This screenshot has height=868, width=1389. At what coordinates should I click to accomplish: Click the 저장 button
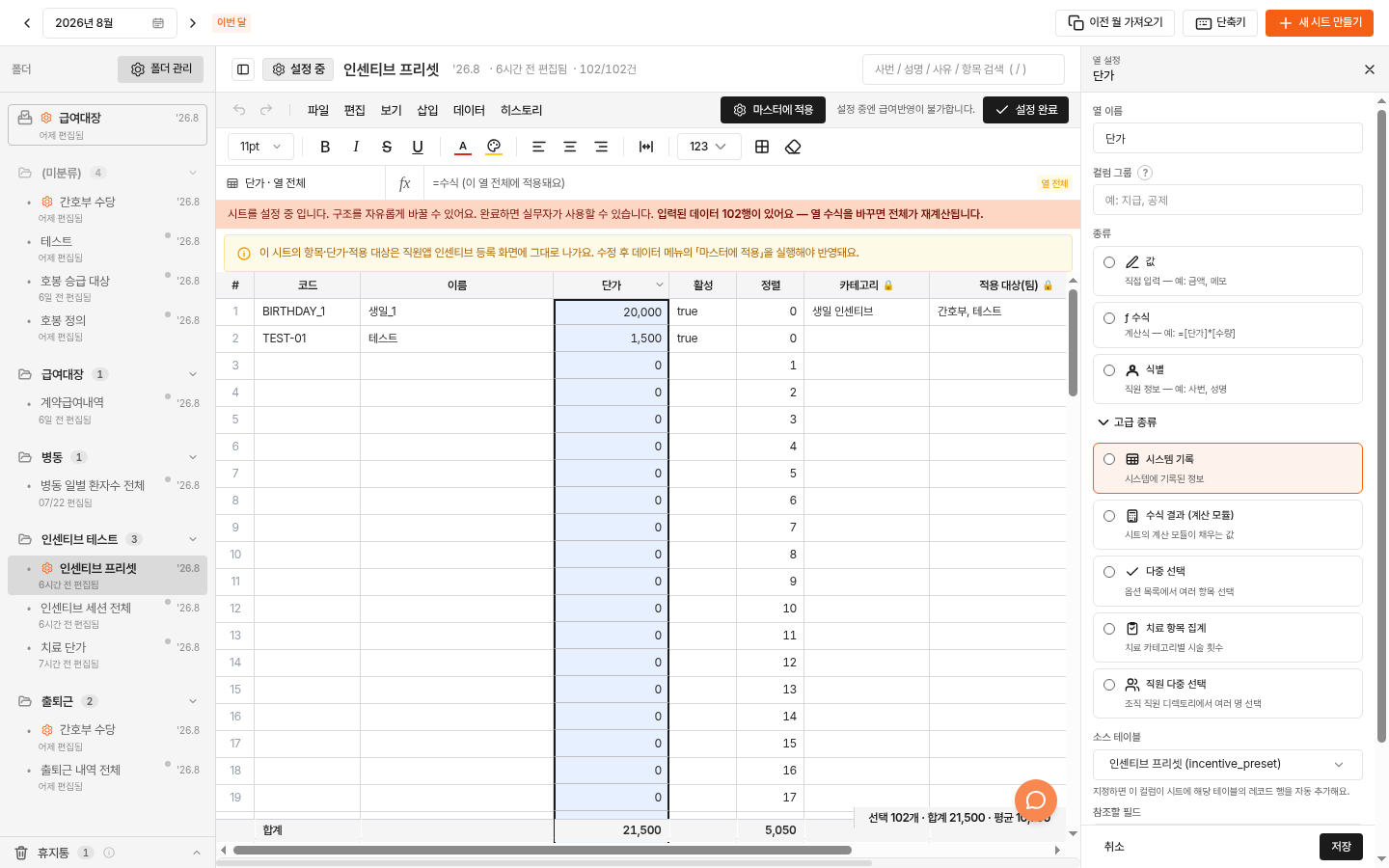[1341, 847]
